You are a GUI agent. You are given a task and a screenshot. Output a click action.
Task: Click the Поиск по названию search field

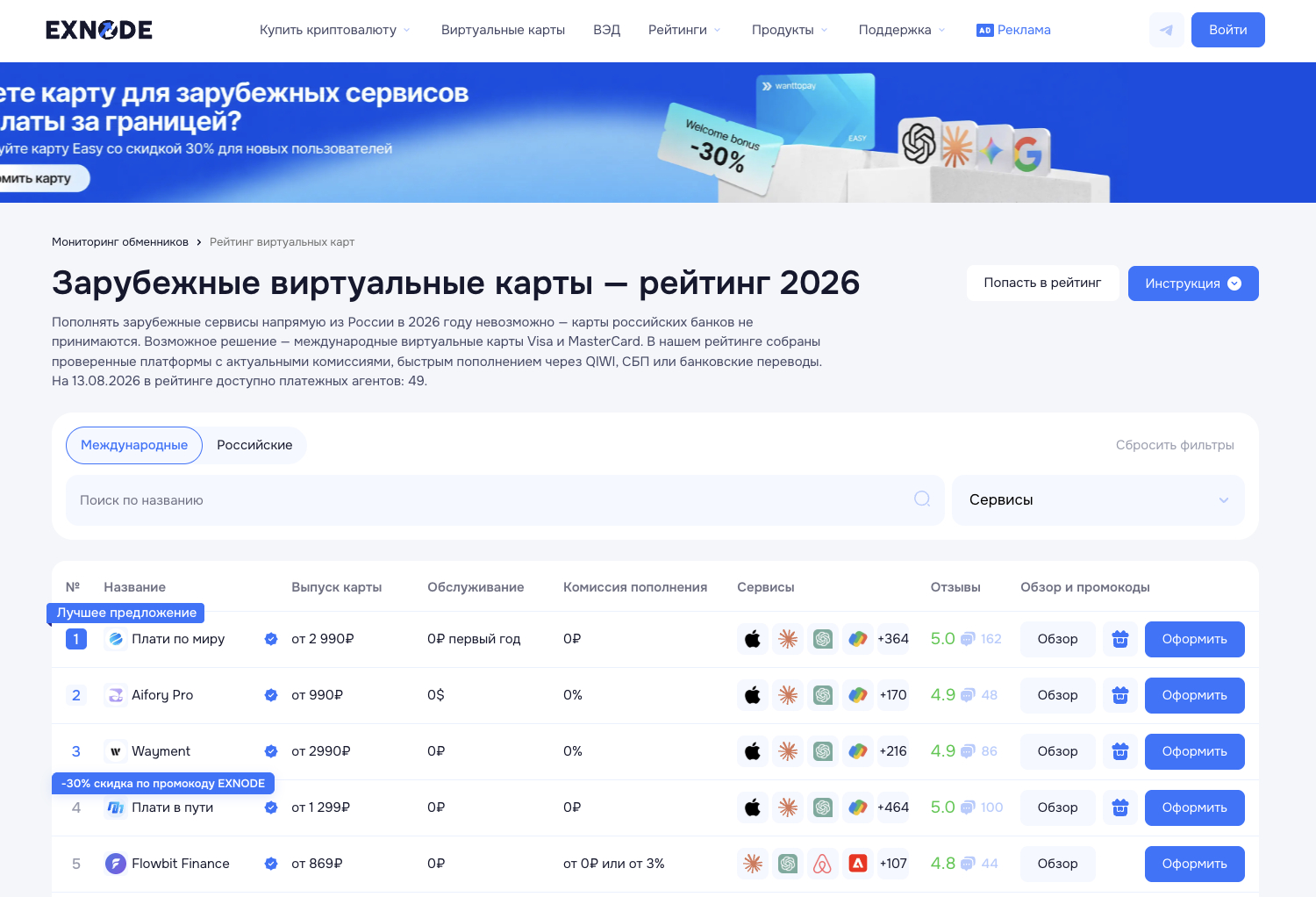505,500
